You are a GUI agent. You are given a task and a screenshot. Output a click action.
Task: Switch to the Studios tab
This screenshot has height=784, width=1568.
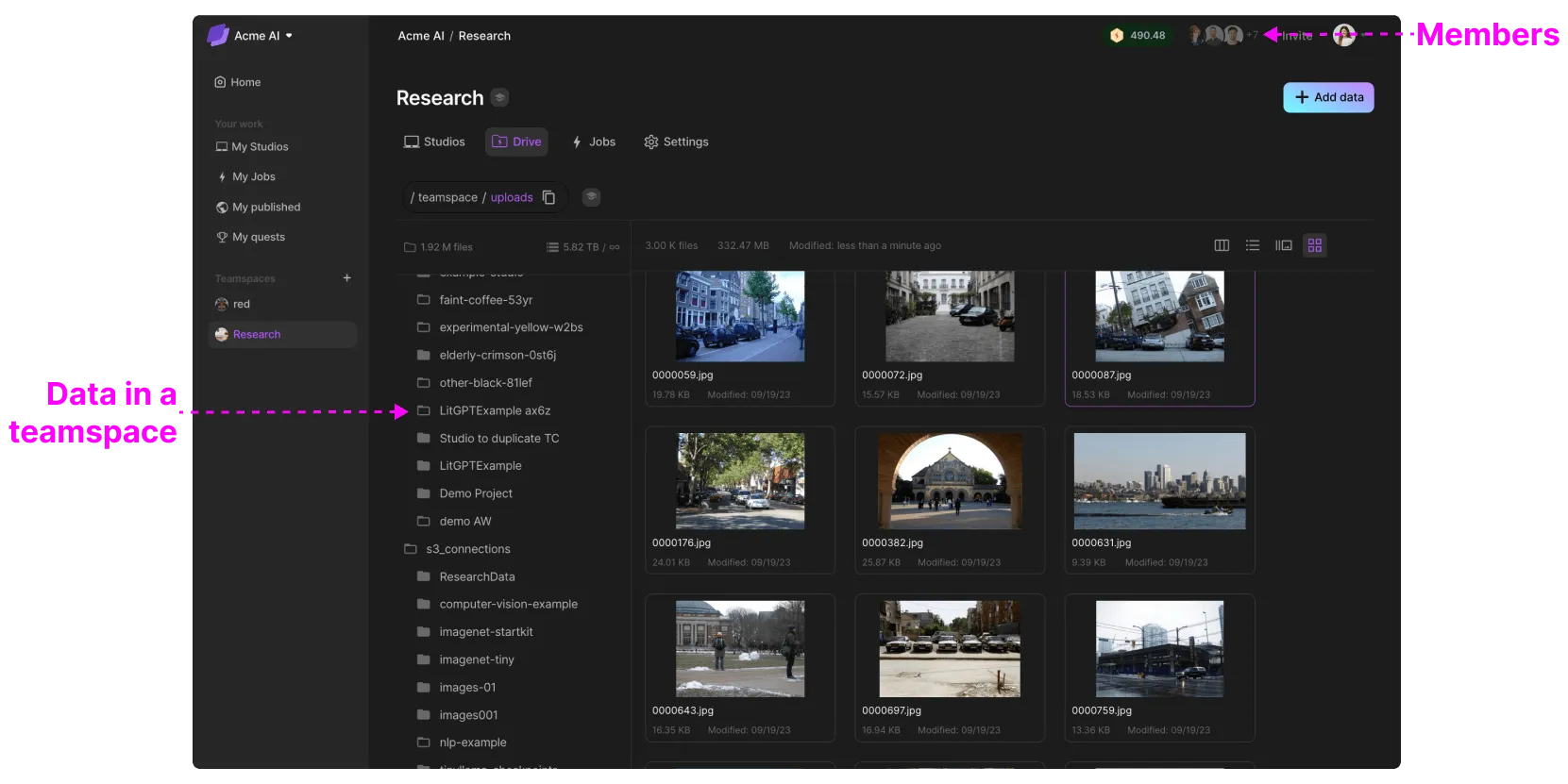coord(434,142)
